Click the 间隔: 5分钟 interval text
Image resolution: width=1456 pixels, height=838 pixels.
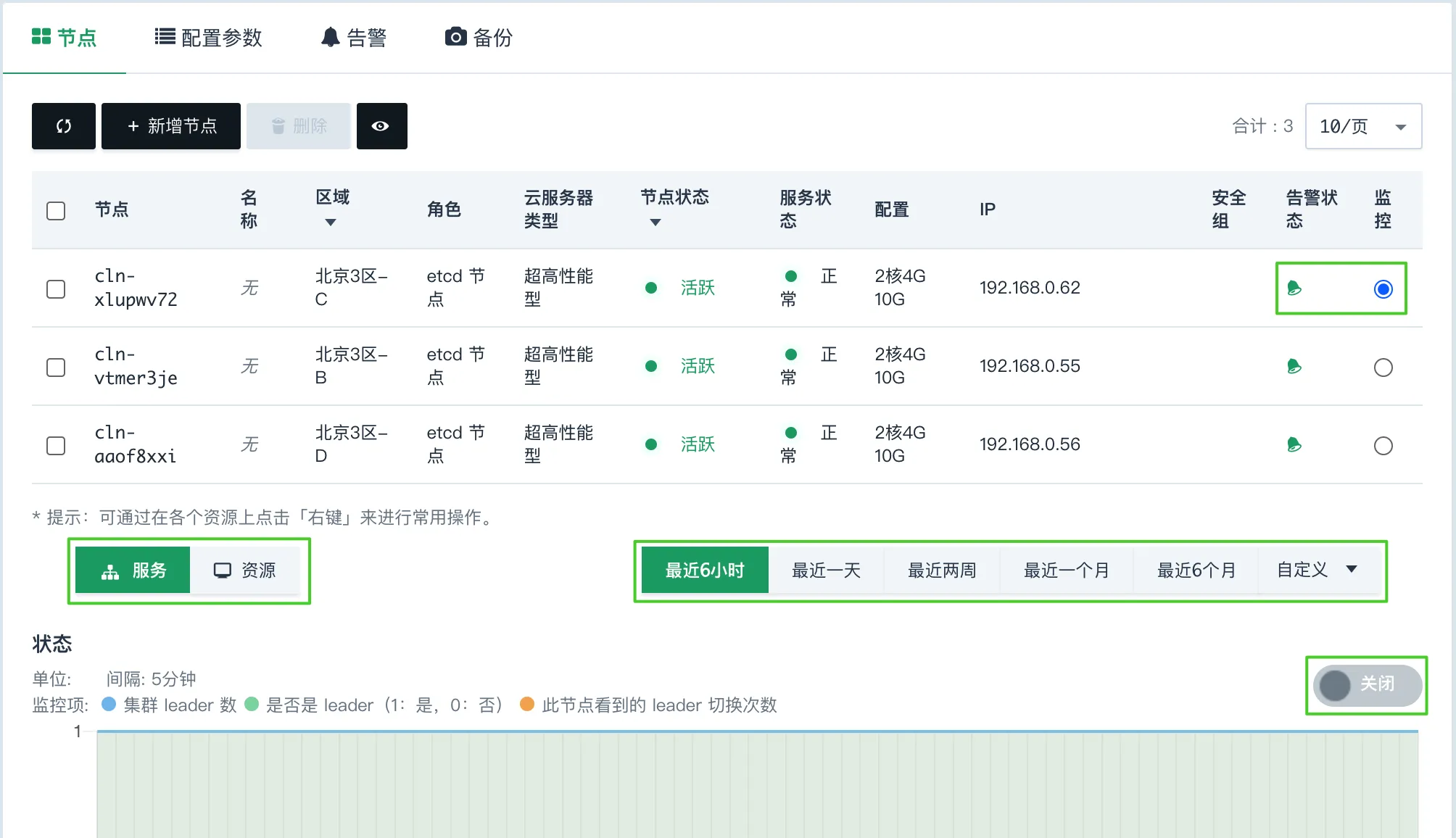click(x=151, y=679)
